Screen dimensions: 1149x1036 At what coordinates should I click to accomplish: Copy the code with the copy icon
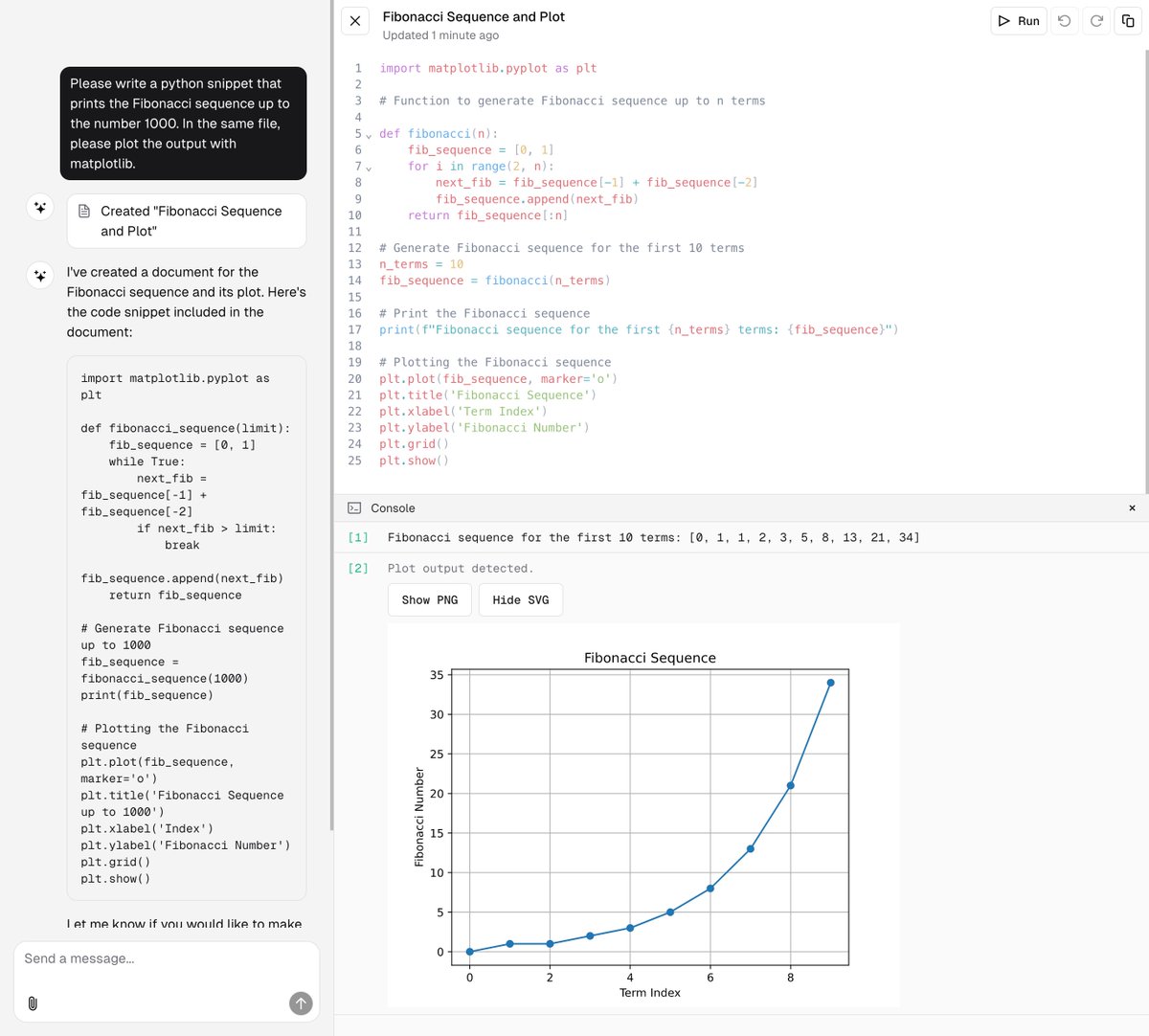(x=1129, y=20)
